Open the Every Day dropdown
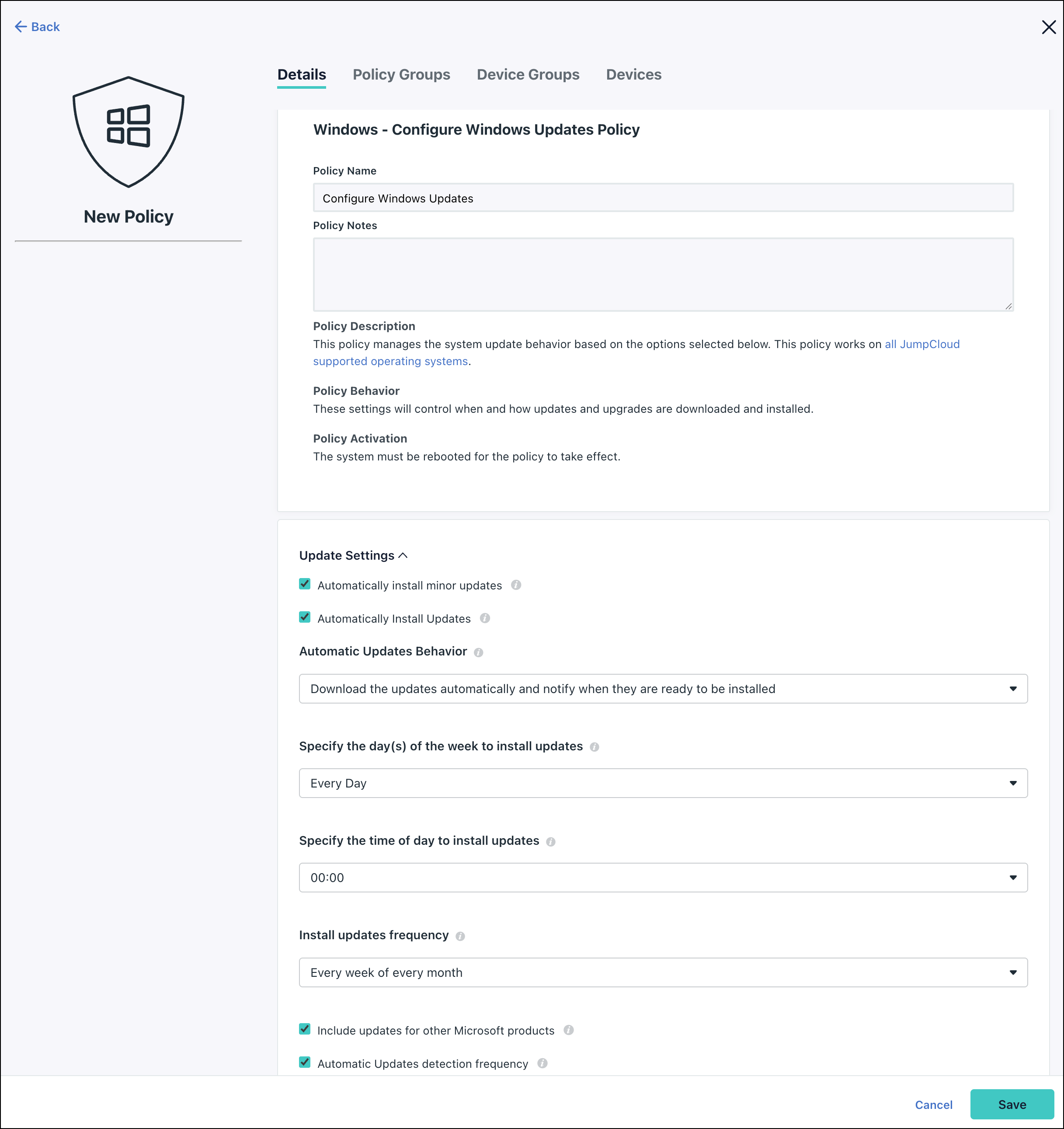The image size is (1064, 1129). [x=663, y=783]
